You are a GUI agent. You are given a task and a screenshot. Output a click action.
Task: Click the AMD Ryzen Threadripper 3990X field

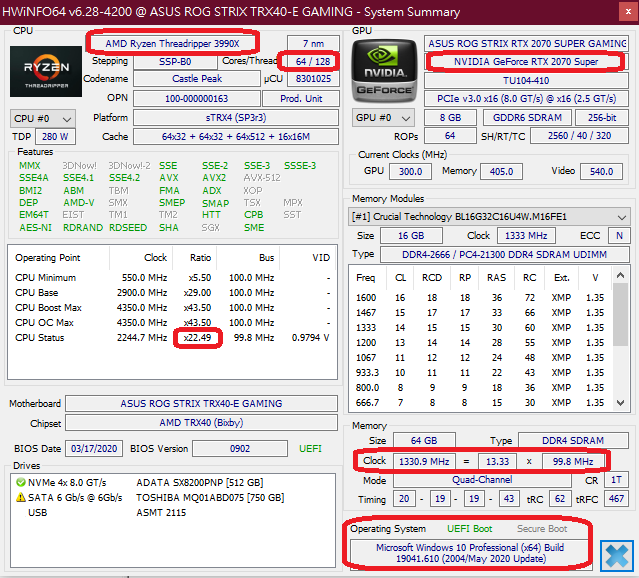coord(172,44)
